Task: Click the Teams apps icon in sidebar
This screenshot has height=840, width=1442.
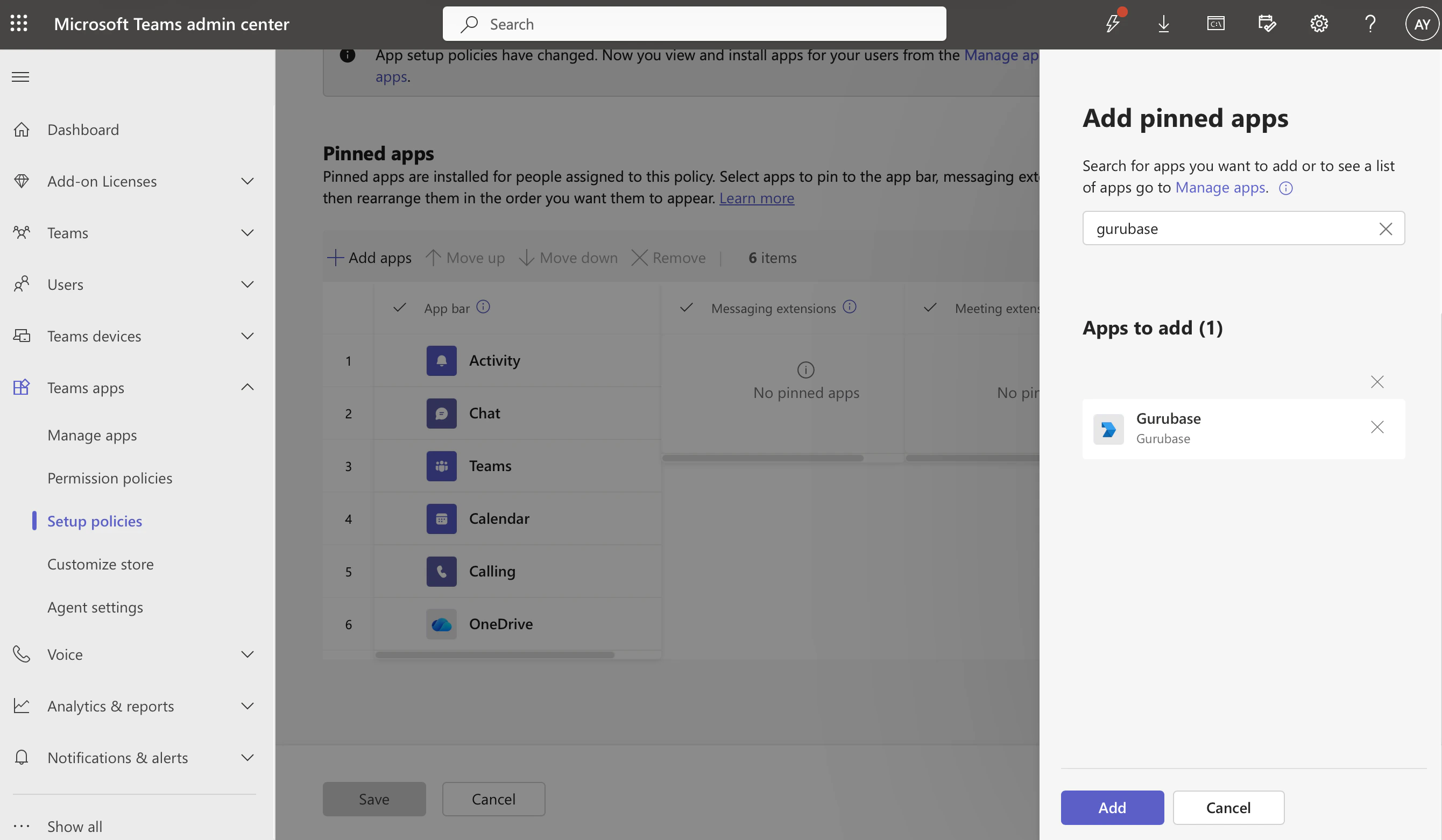Action: [21, 388]
